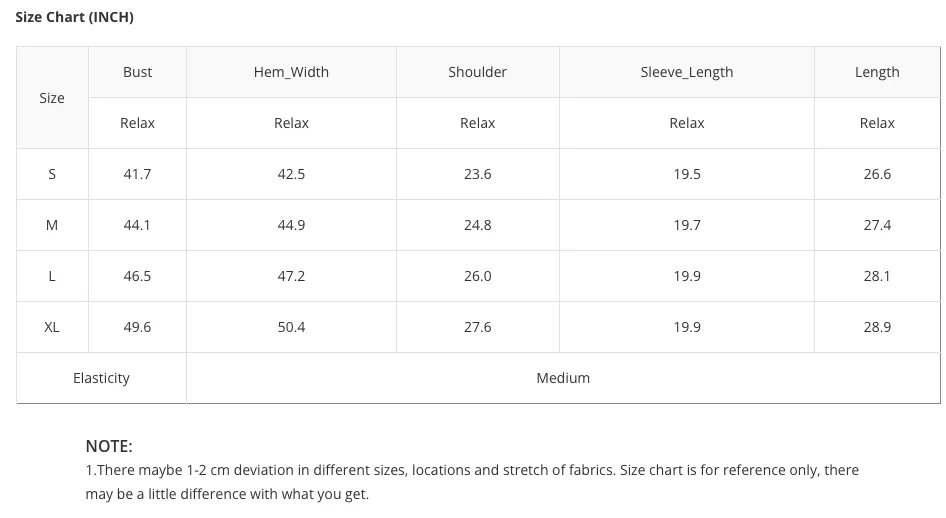Select shoulder value 24.8 for size M
This screenshot has width=946, height=518.
(x=477, y=225)
